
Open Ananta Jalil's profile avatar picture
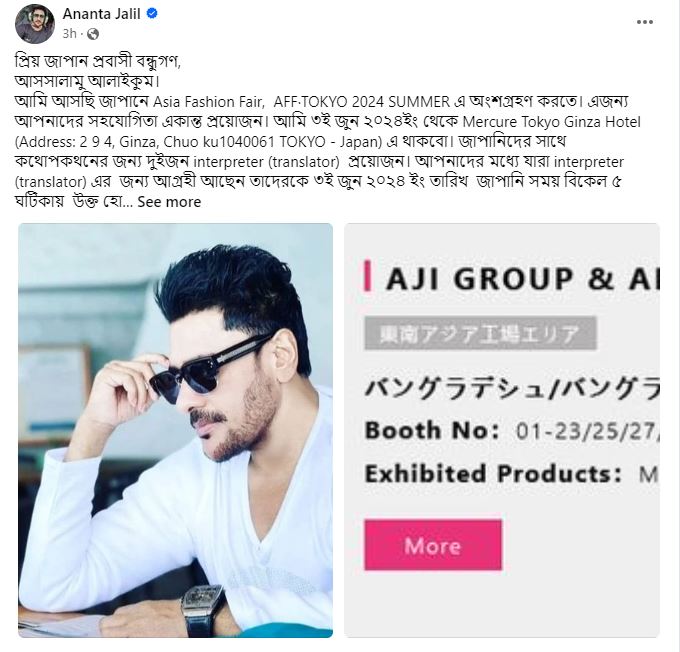click(x=35, y=23)
